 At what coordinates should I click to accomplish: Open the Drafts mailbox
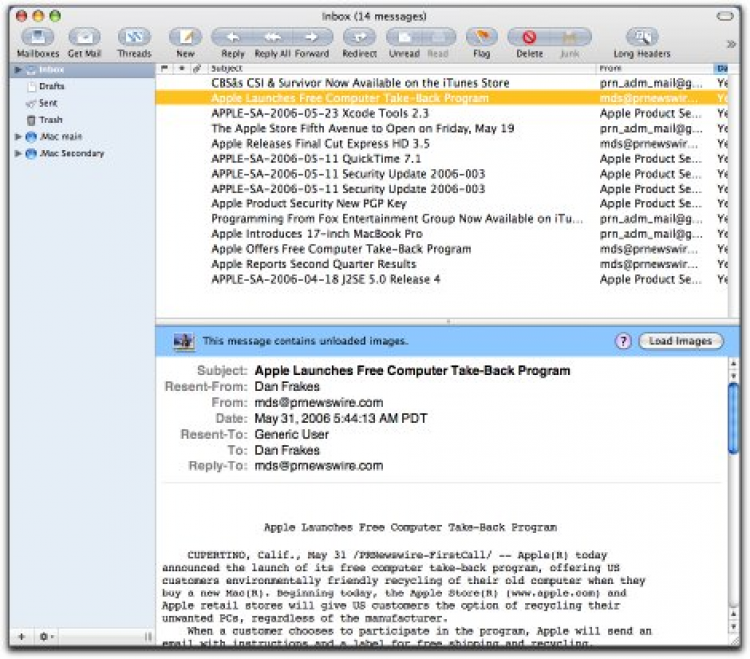click(x=52, y=87)
